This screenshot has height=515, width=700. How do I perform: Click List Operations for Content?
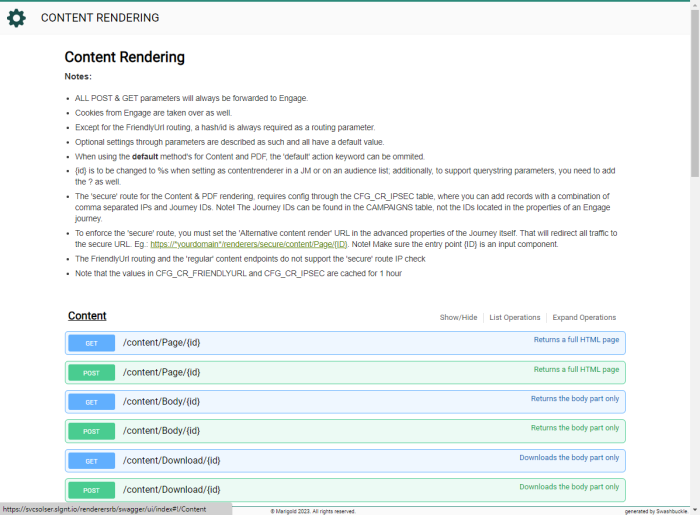[514, 318]
